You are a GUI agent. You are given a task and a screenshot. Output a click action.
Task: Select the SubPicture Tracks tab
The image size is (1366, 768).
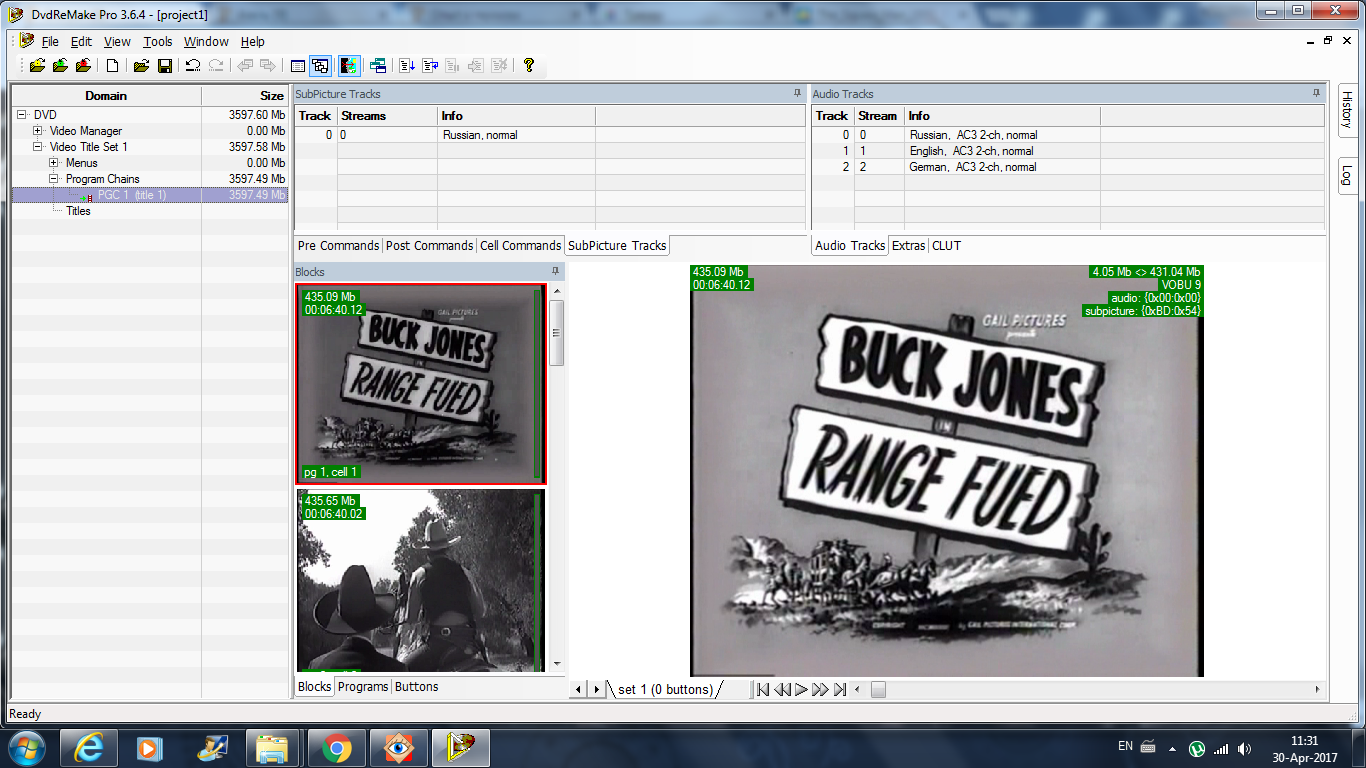[617, 245]
